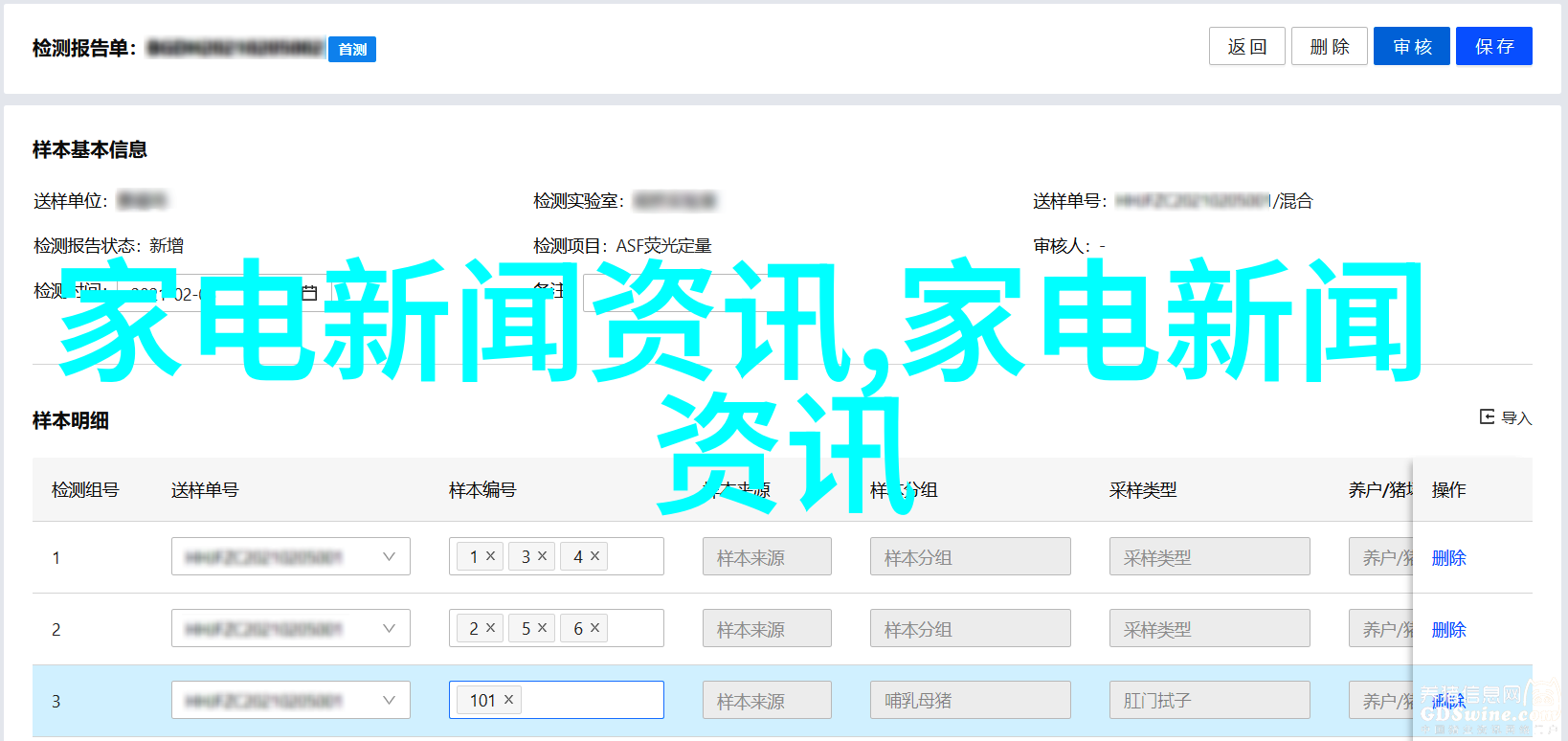
Task: Remove sample tag 4 in row 1
Action: (594, 556)
